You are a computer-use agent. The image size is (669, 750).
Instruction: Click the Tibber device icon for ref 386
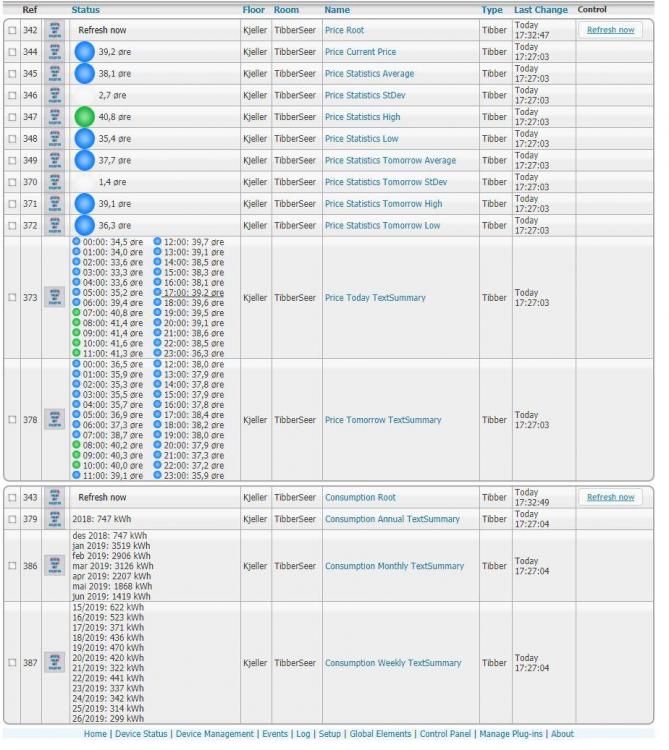(55, 565)
